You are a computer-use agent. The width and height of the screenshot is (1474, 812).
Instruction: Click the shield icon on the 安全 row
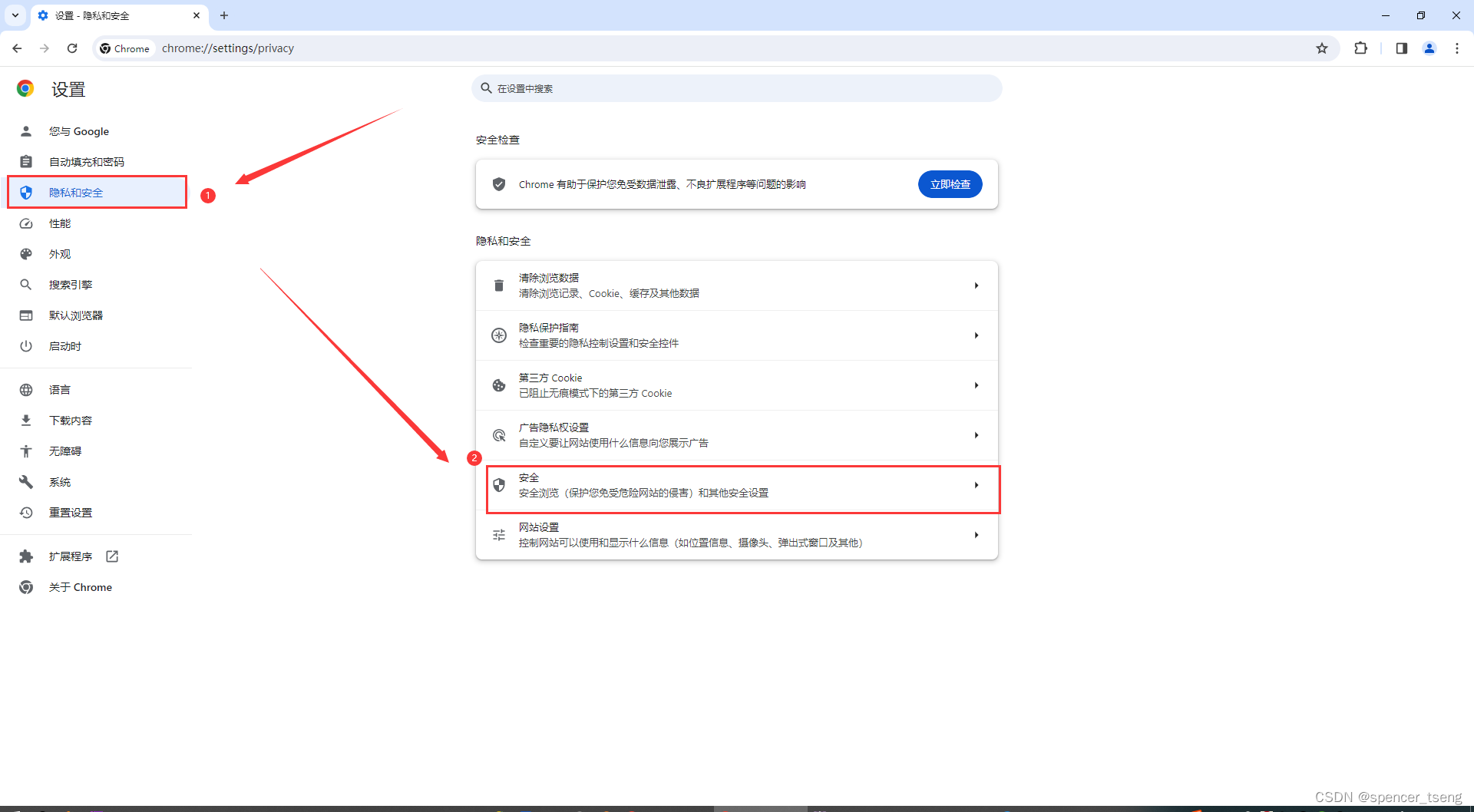click(499, 485)
